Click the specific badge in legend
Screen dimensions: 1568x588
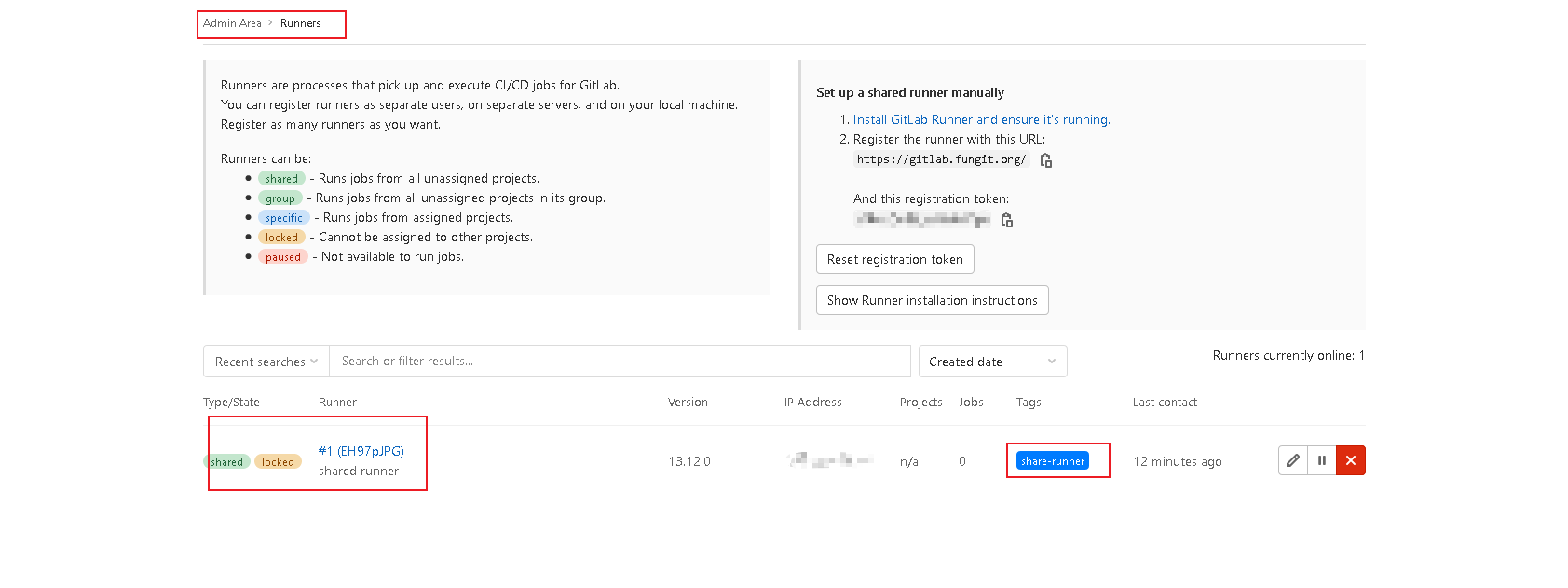(x=284, y=218)
